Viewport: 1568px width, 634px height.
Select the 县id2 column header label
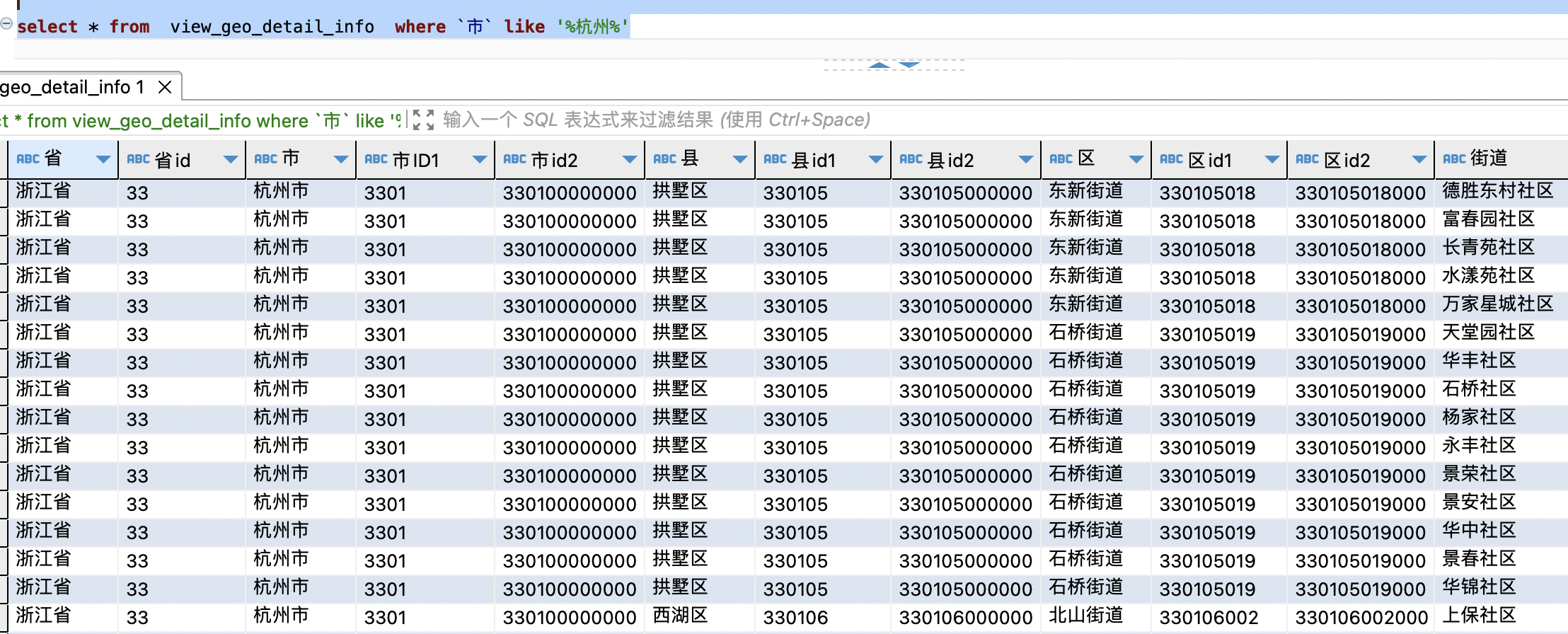(950, 160)
